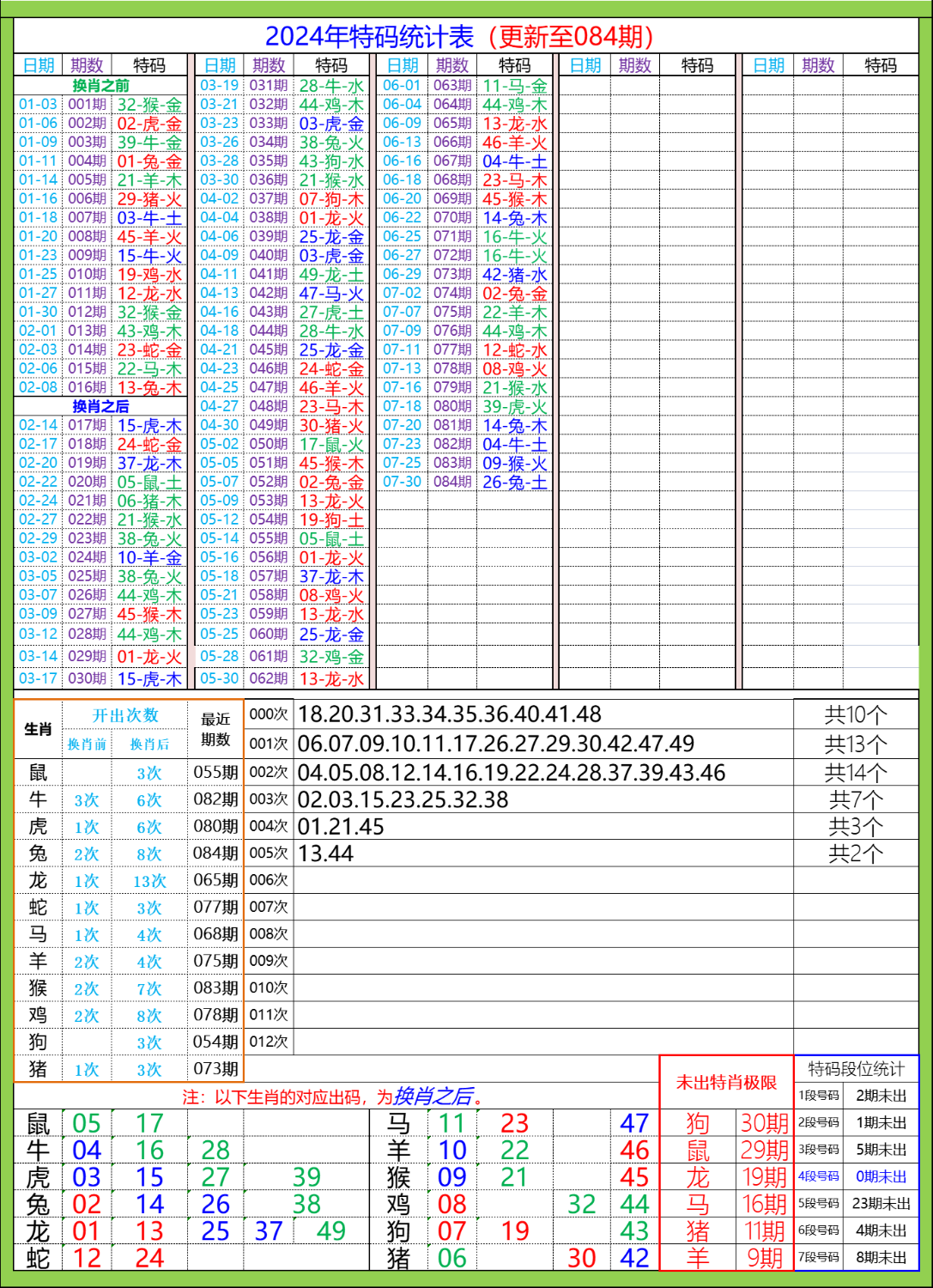Click the 共14个 count cell

[855, 773]
